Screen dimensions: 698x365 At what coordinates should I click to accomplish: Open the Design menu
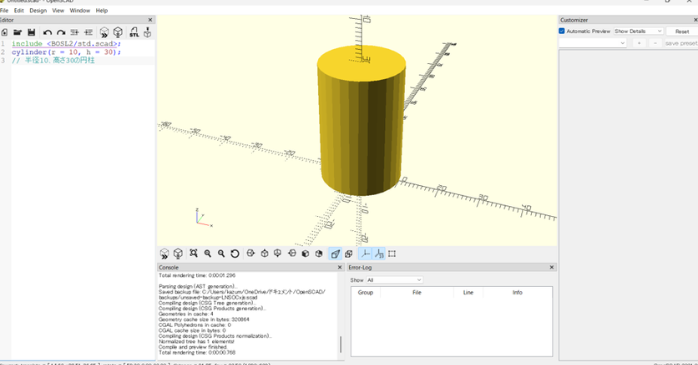tap(38, 10)
